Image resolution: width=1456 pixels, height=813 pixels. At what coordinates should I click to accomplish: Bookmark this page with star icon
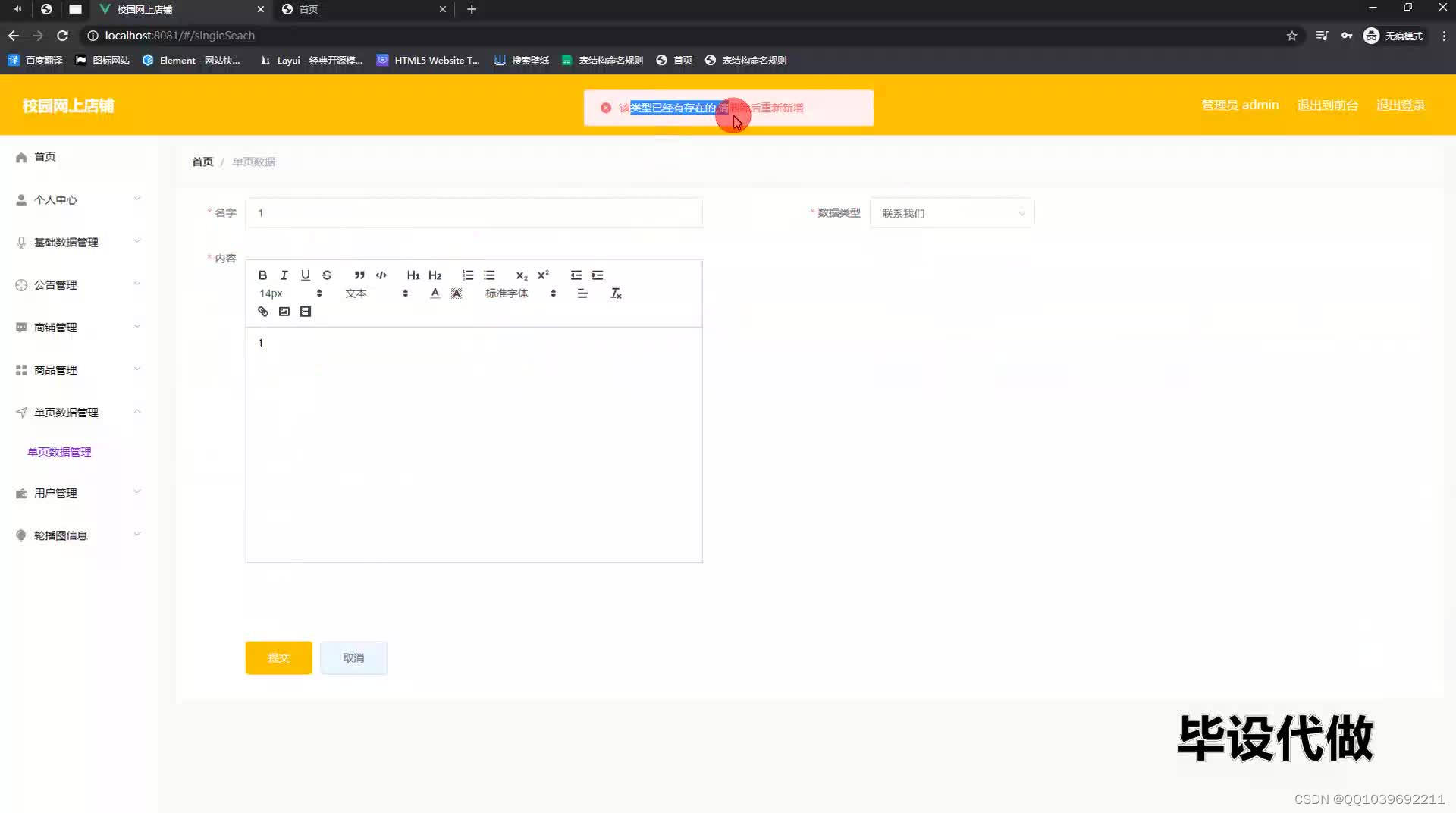[1292, 36]
